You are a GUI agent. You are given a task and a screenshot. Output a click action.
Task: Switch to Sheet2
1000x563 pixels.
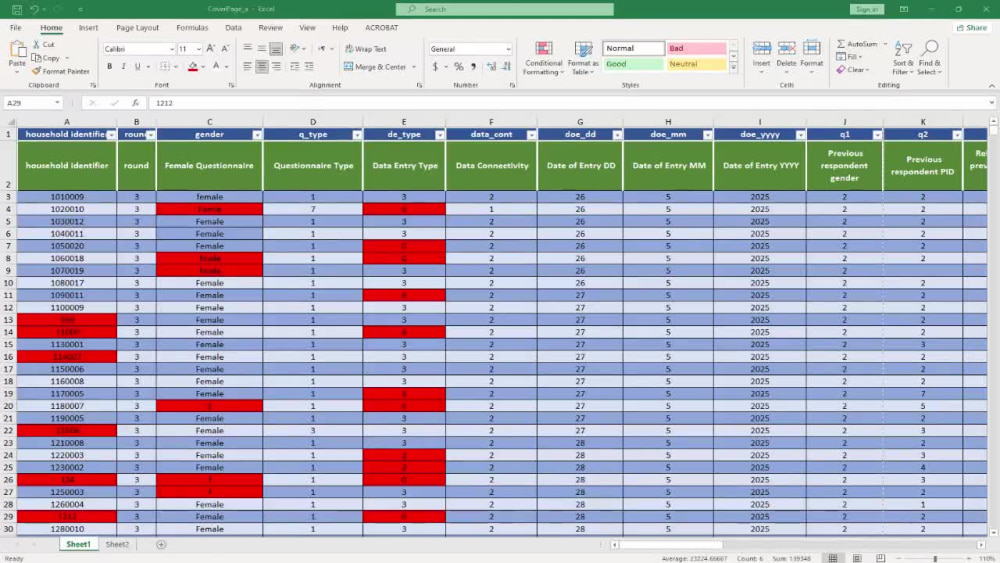tap(117, 545)
